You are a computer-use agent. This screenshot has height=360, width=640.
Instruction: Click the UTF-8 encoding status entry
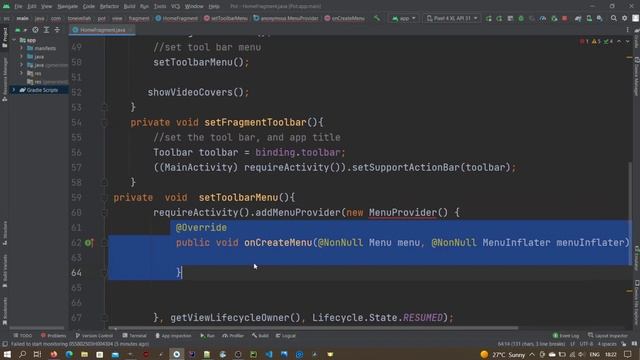coord(586,344)
